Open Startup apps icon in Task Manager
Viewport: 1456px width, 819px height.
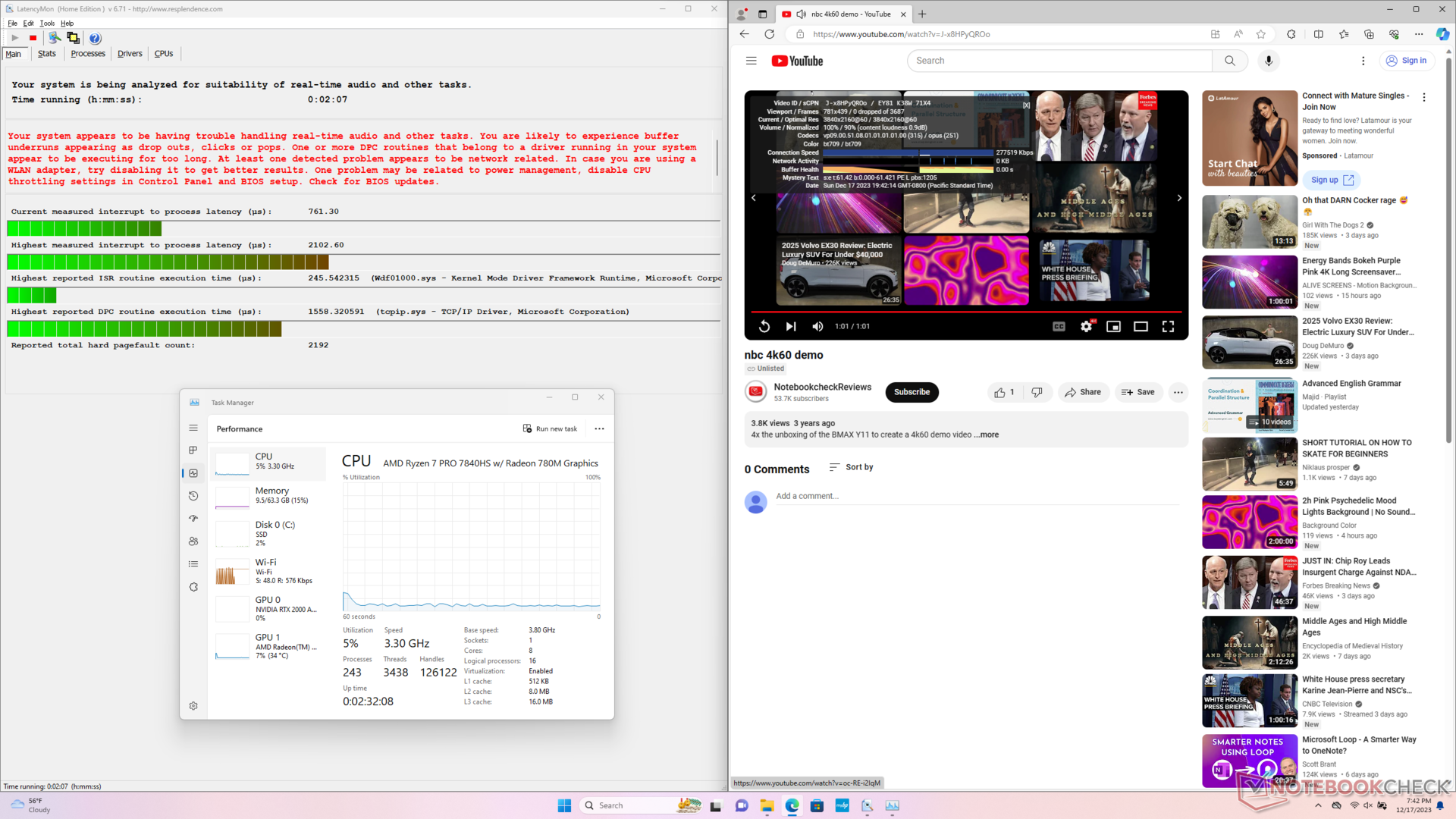coord(193,519)
